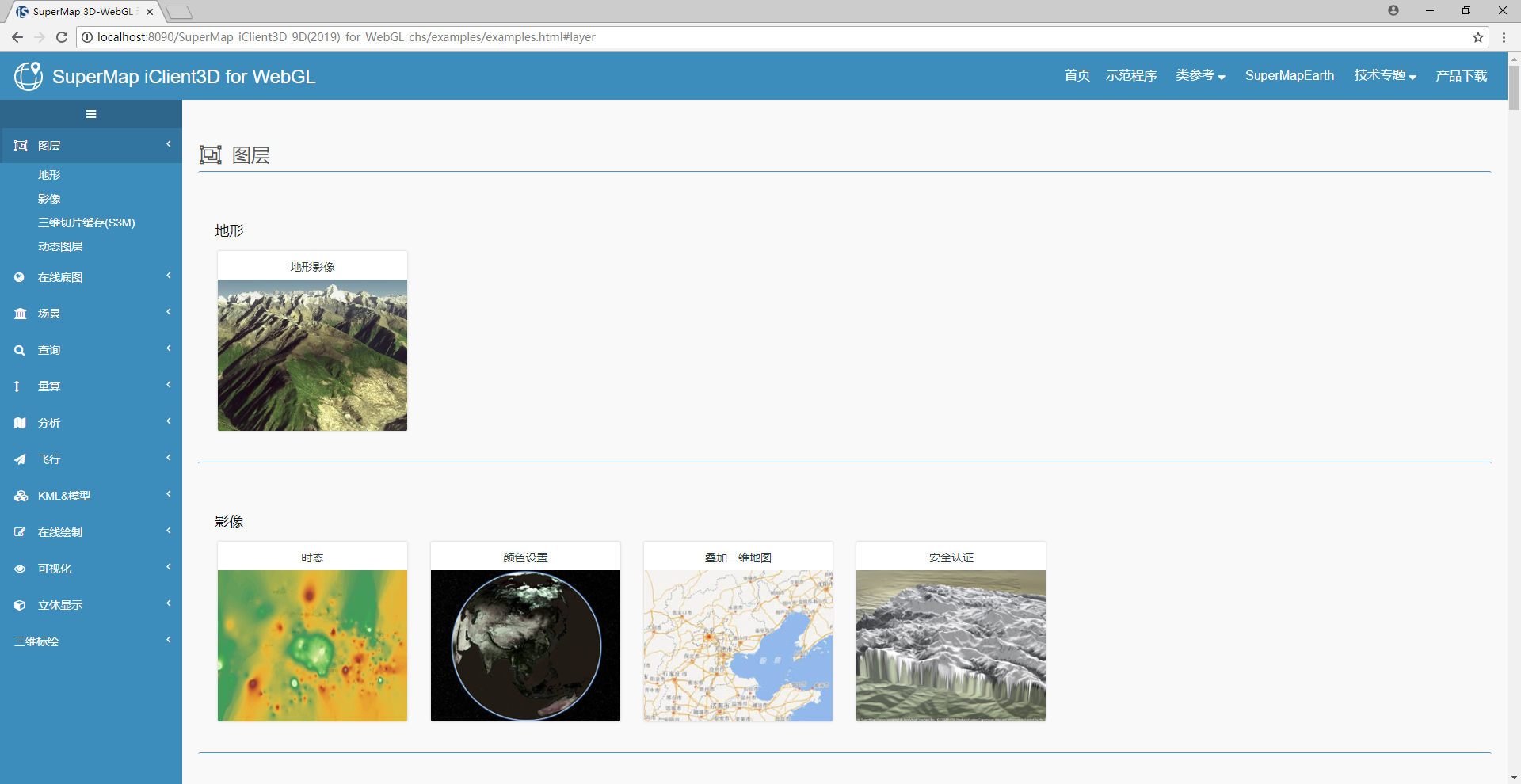
Task: Click the 叠加二维地图 card title
Action: point(738,558)
